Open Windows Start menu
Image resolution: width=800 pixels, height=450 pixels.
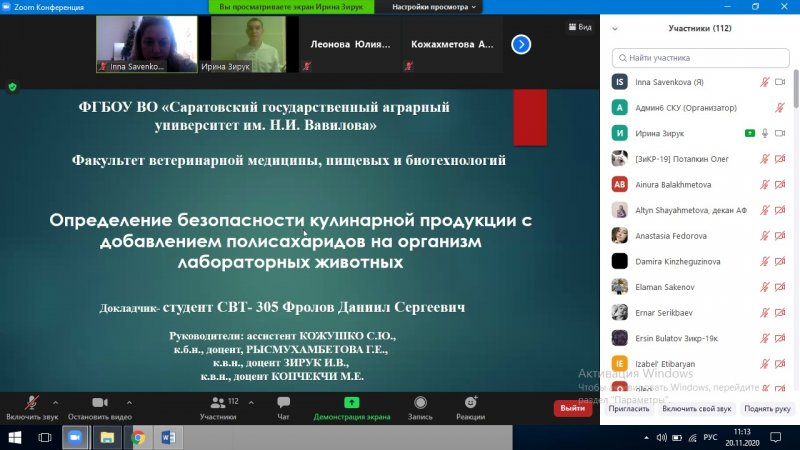(x=15, y=437)
